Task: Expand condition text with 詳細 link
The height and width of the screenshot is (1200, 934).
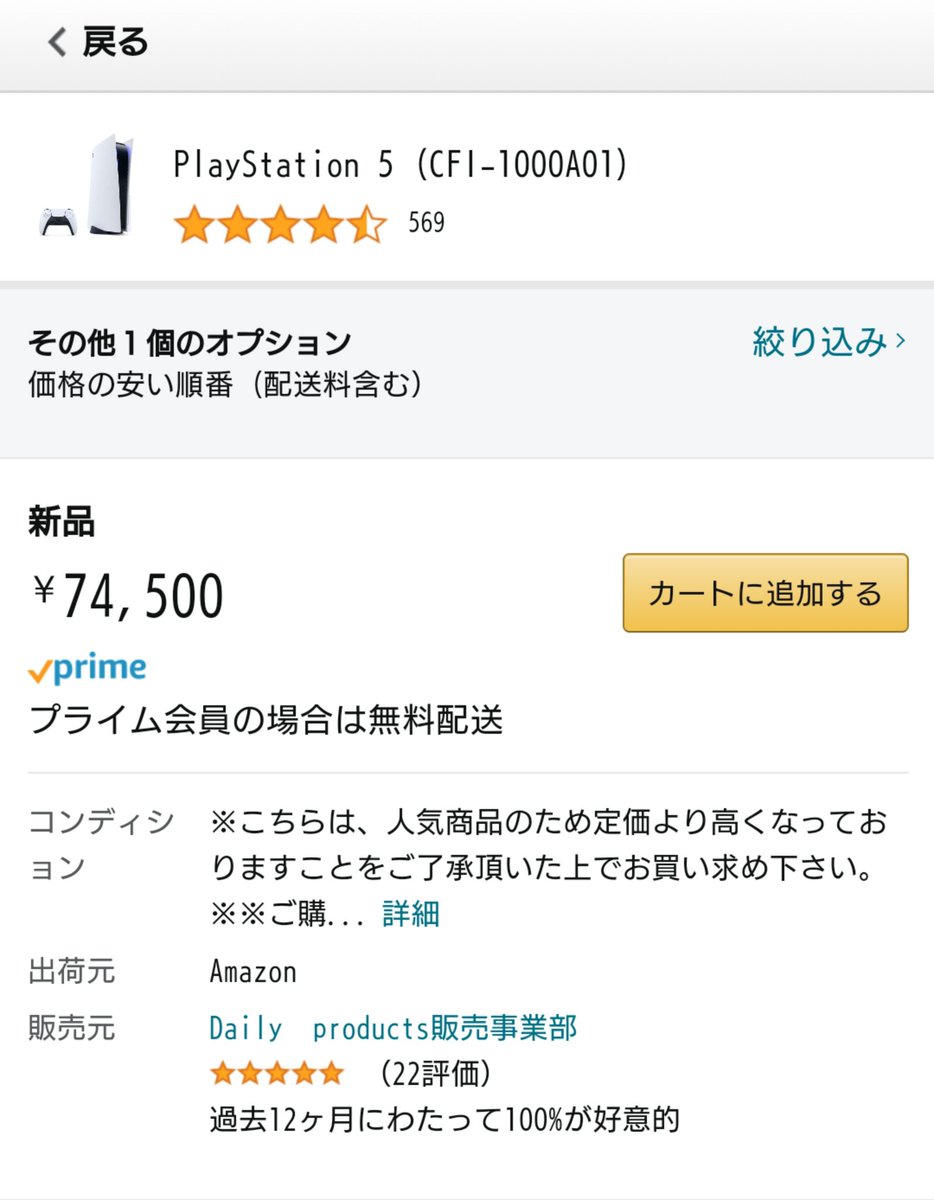Action: click(x=411, y=913)
